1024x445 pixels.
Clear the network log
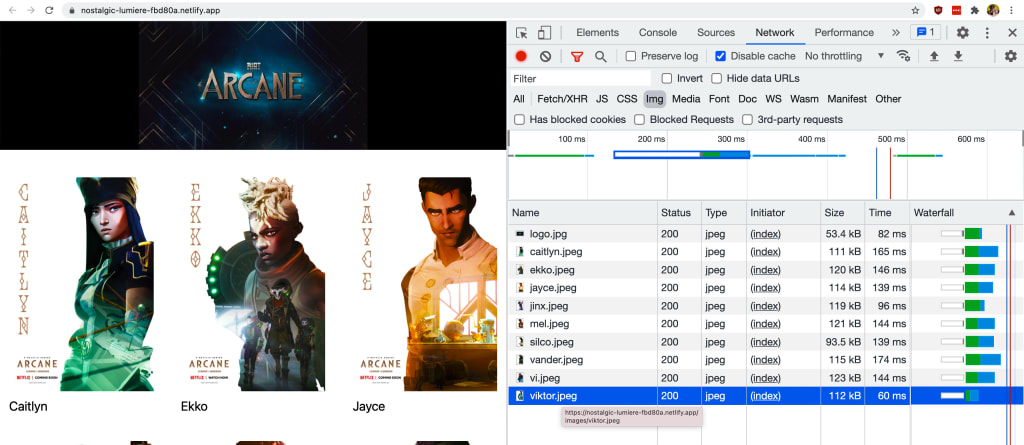pos(545,56)
